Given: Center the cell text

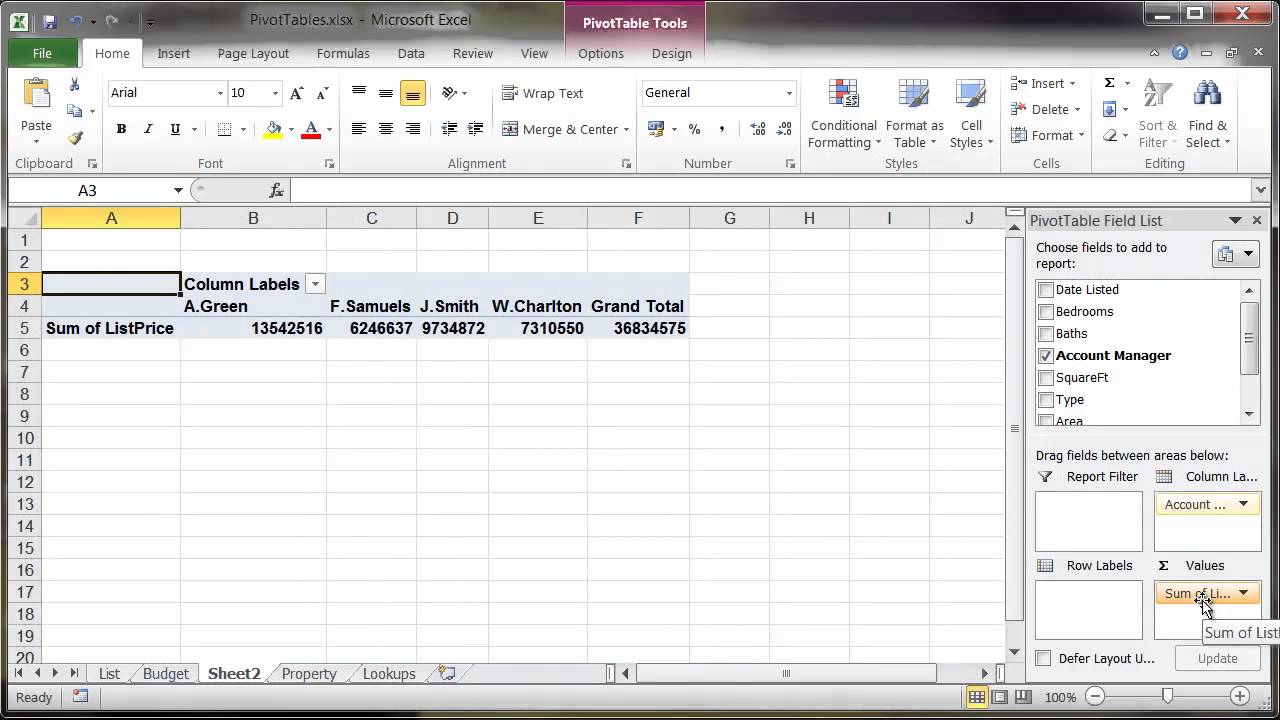Looking at the screenshot, I should click(386, 129).
